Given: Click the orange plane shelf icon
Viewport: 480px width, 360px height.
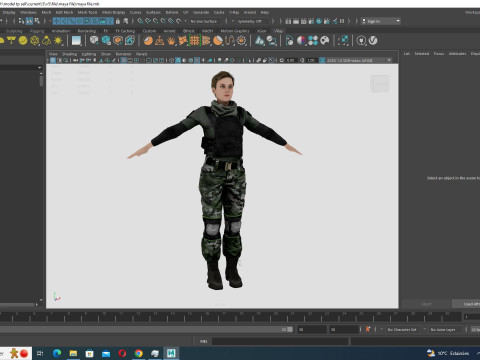Looking at the screenshot, I should (160, 41).
